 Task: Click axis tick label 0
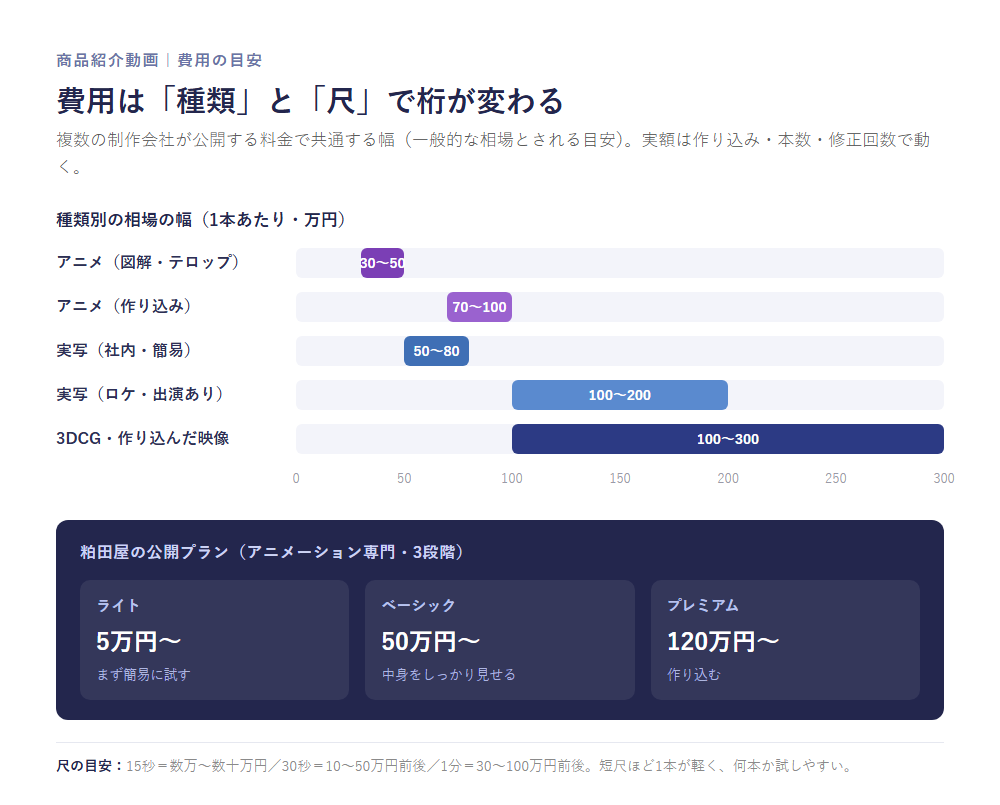296,478
